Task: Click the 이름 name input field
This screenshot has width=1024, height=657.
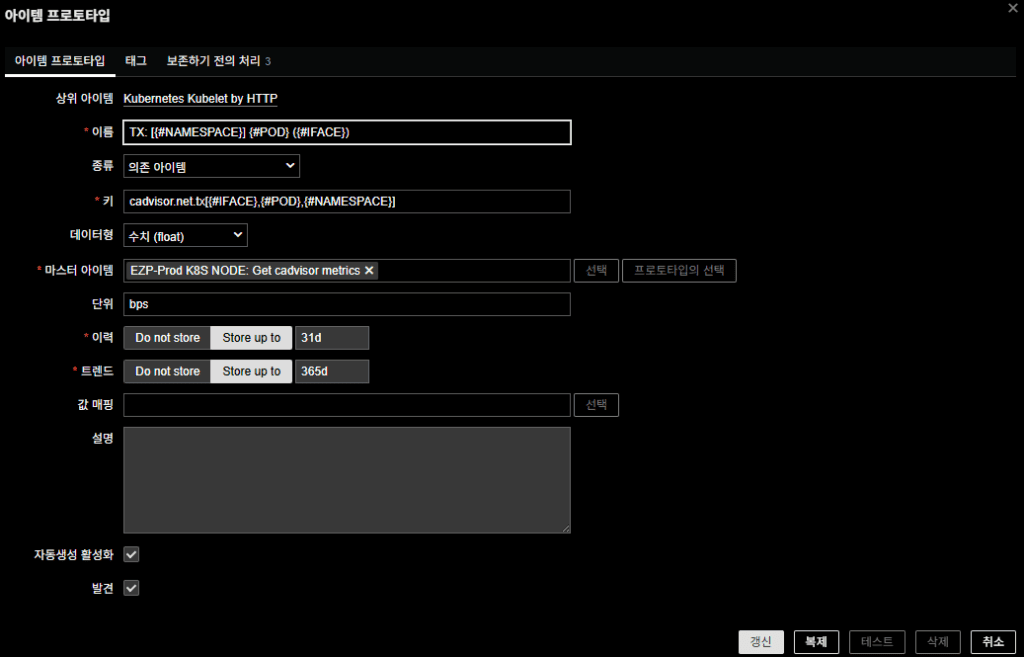Action: click(x=346, y=132)
